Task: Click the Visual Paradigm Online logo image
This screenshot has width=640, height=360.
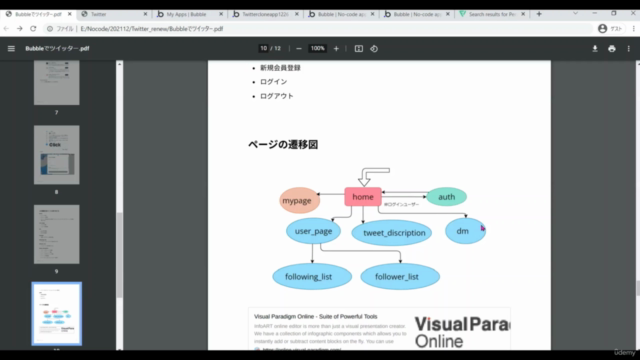Action: 462,332
